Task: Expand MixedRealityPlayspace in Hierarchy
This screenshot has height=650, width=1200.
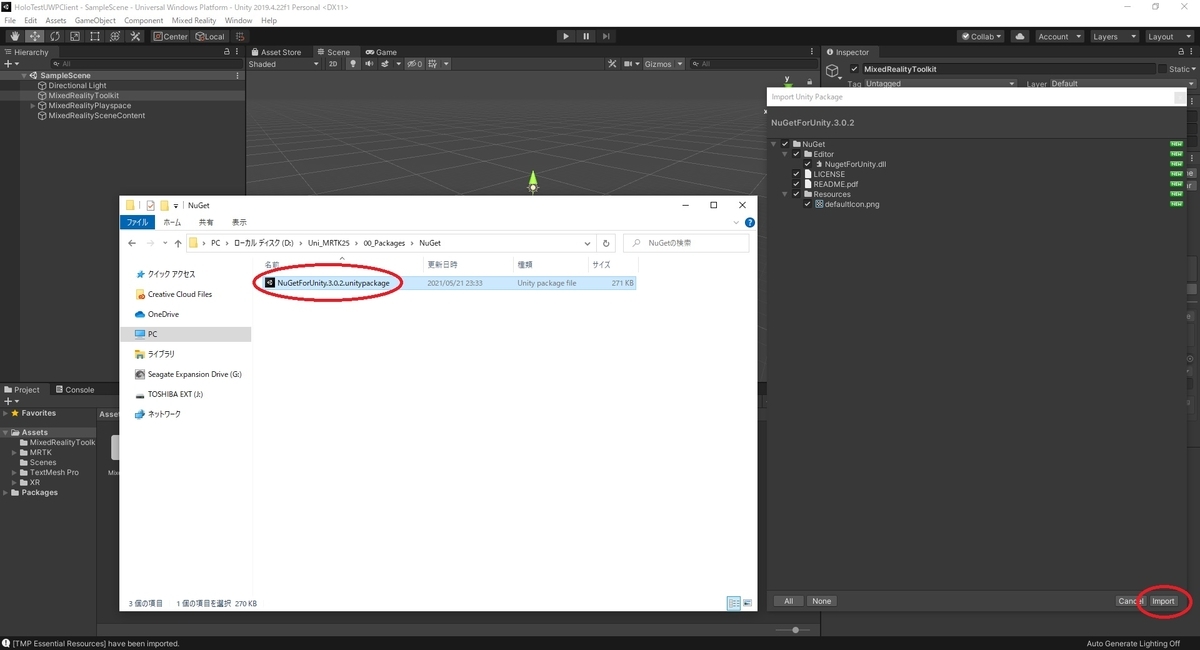Action: (x=33, y=106)
